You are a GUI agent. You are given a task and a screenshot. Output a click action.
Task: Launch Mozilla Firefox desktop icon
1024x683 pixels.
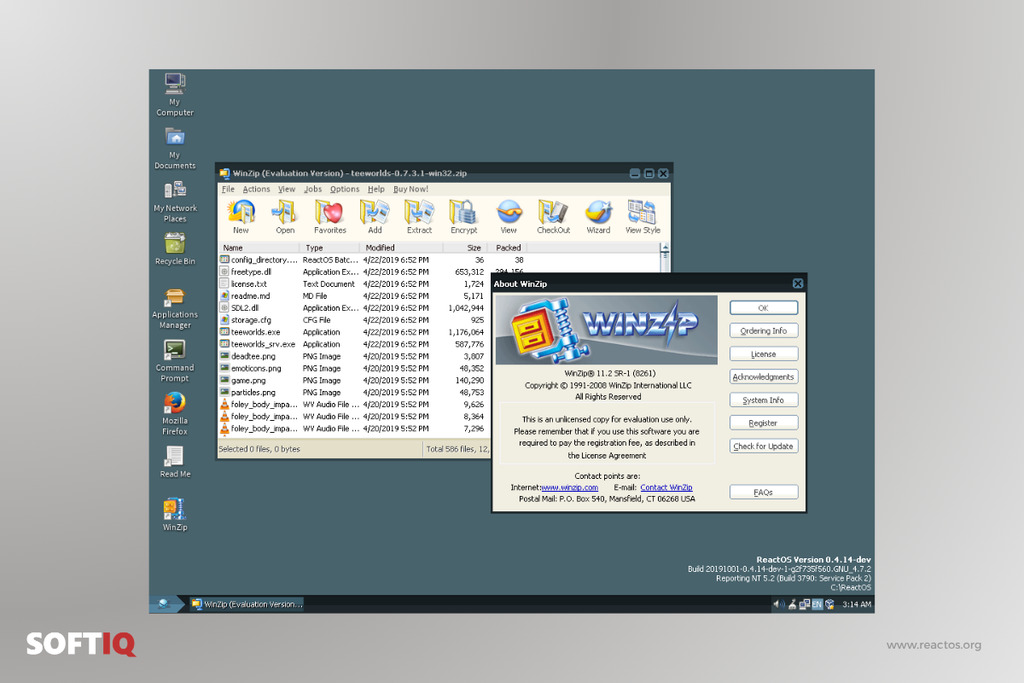click(174, 413)
